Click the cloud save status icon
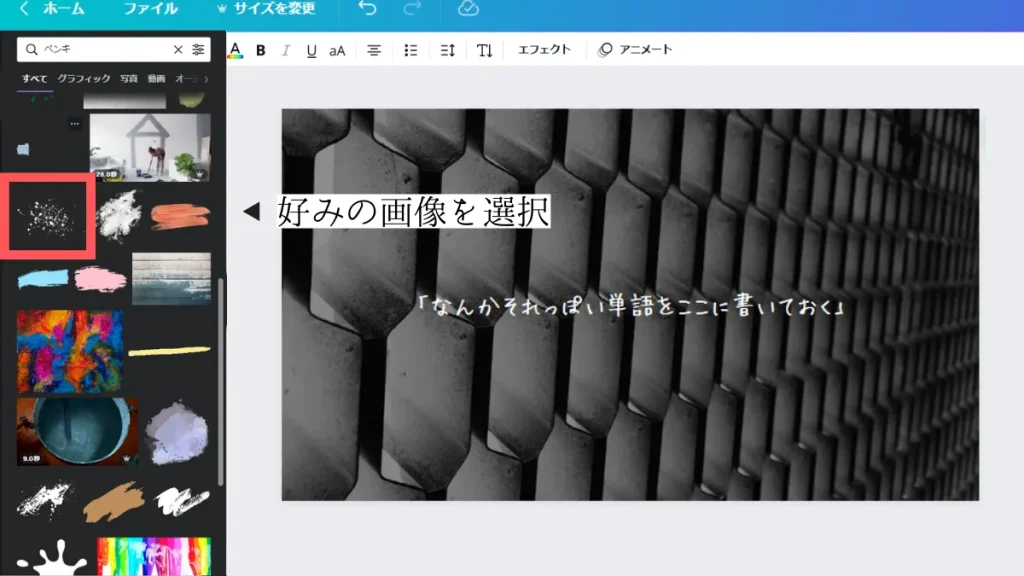Screen dimensions: 1024x576 click(468, 8)
